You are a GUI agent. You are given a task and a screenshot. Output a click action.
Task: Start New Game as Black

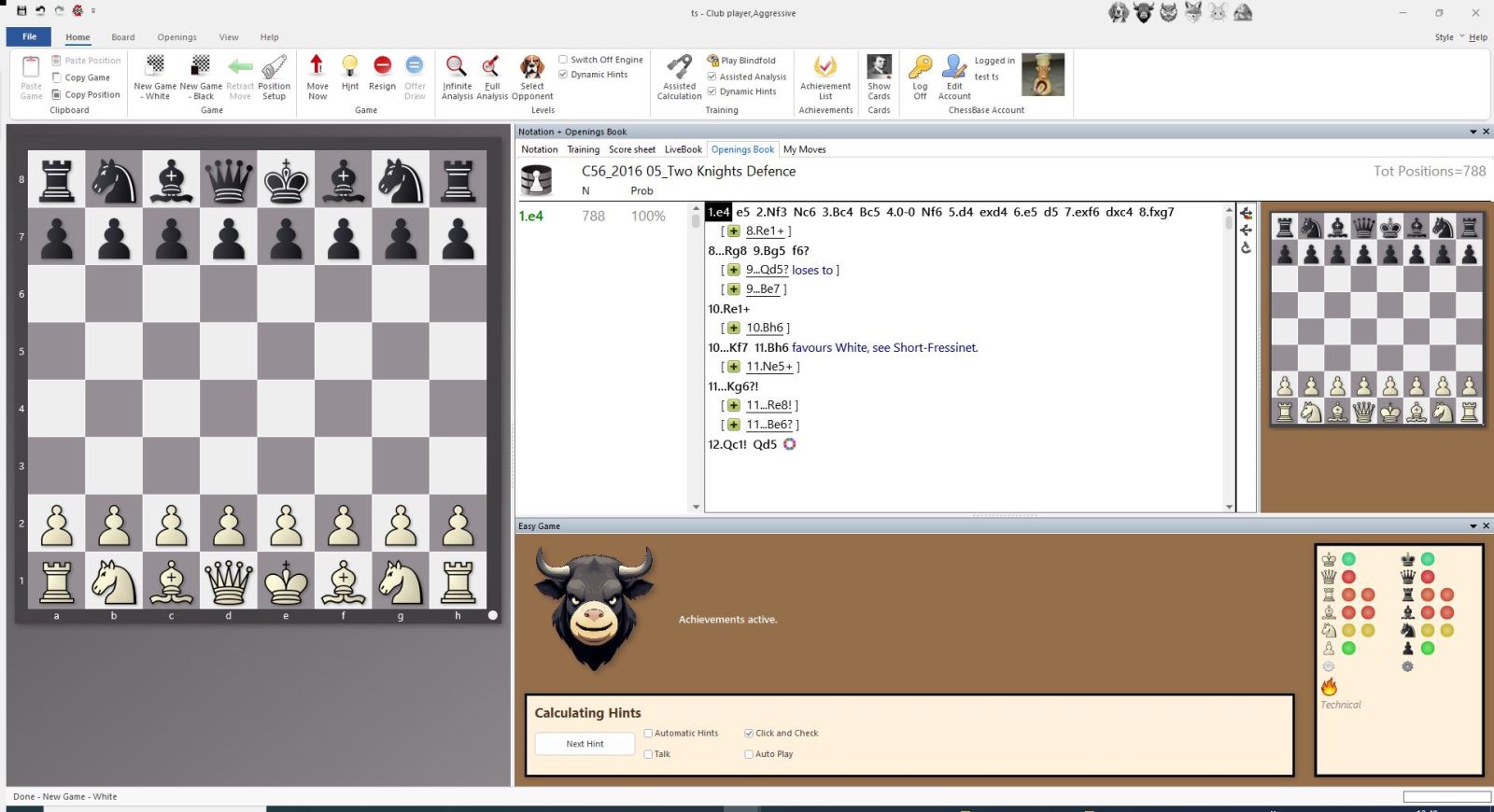pos(201,67)
